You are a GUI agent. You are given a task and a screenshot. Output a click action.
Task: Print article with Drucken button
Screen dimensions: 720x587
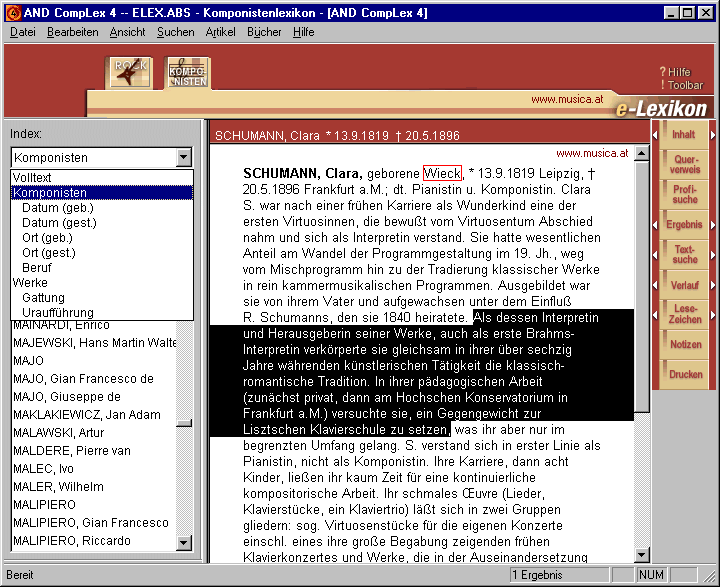point(685,374)
